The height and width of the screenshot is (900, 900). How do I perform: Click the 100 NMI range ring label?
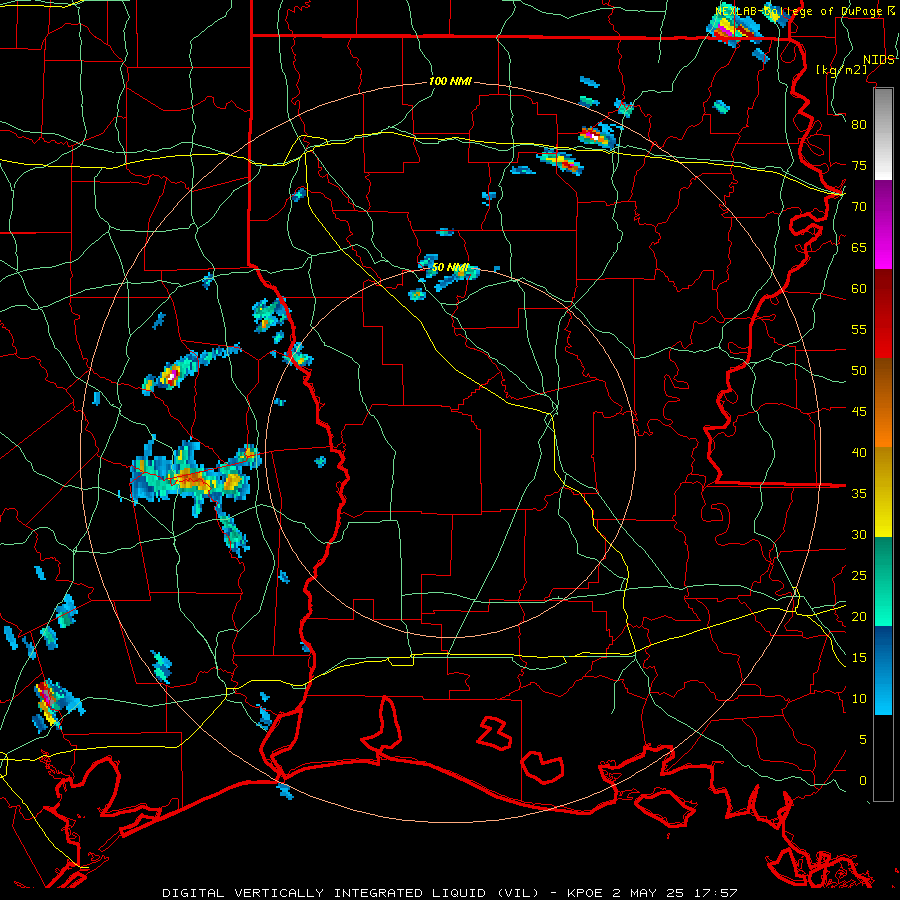pos(450,81)
